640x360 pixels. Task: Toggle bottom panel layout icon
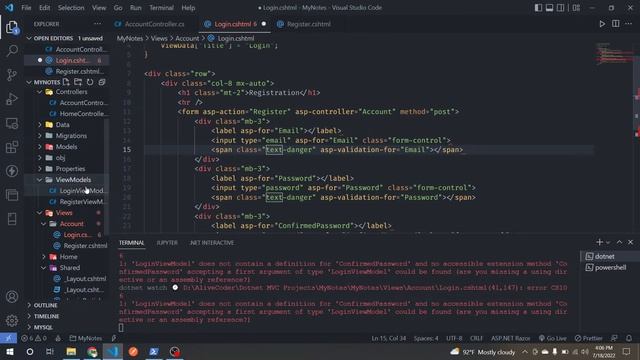click(549, 8)
